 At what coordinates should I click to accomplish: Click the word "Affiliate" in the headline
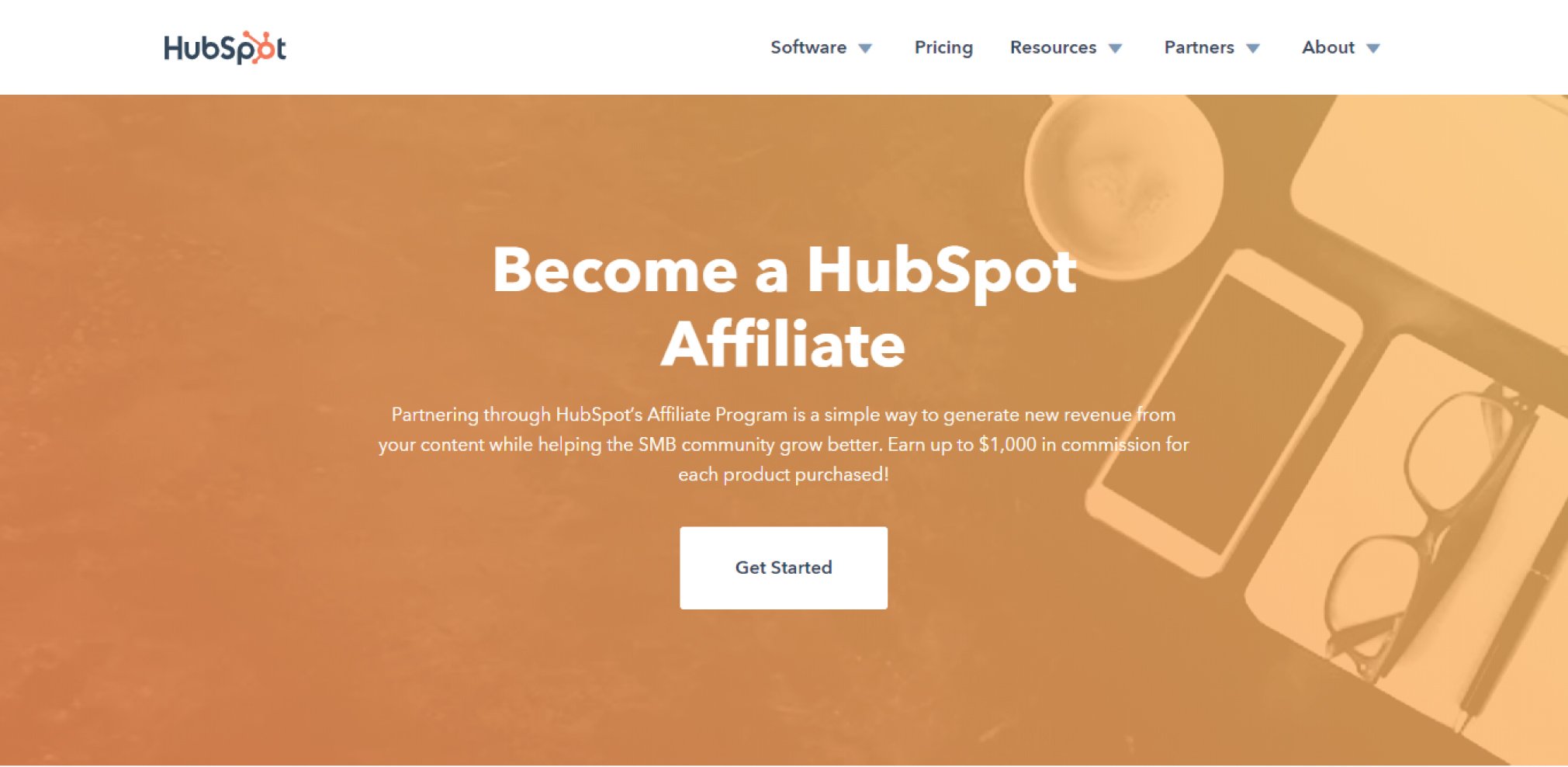click(783, 343)
